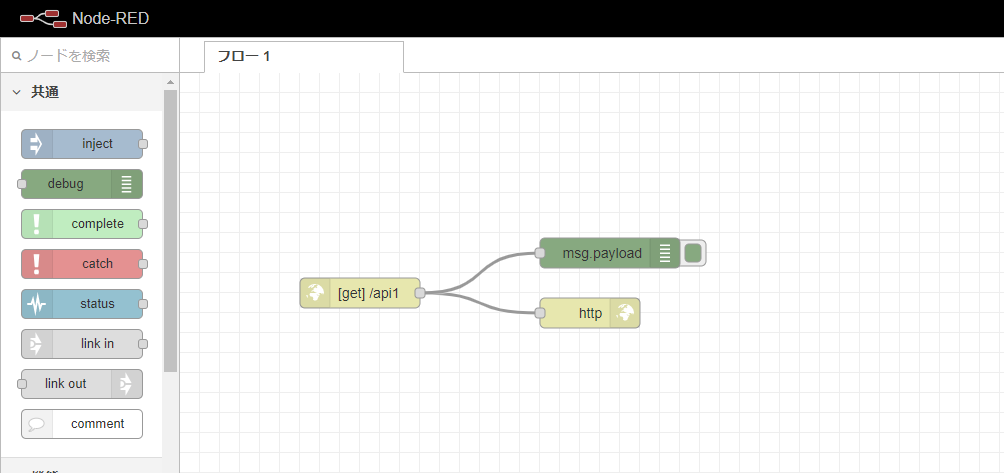Click the globe icon on http response node
The width and height of the screenshot is (1004, 473).
(626, 313)
